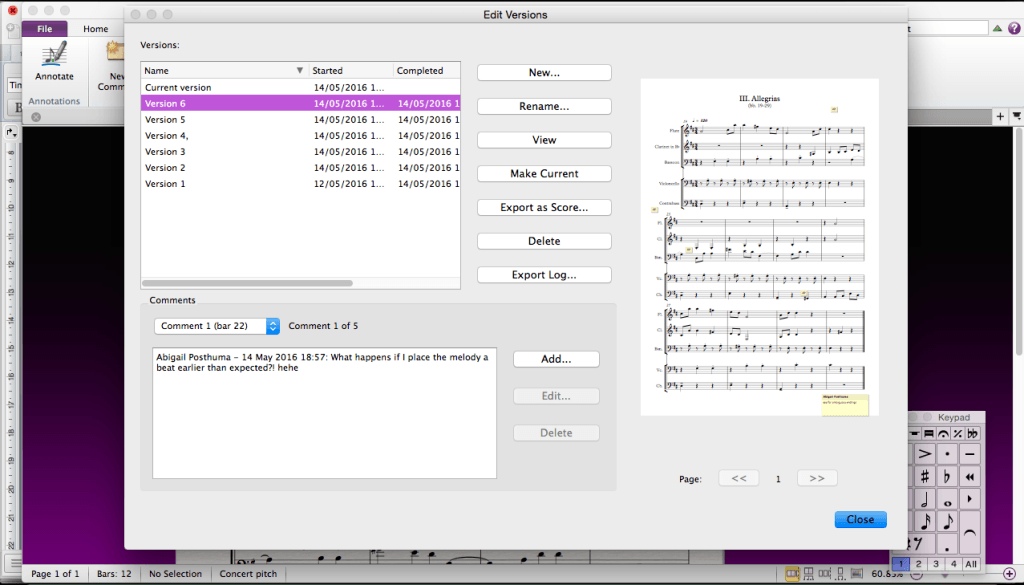Click the Delete version button
The width and height of the screenshot is (1024, 585).
point(544,241)
